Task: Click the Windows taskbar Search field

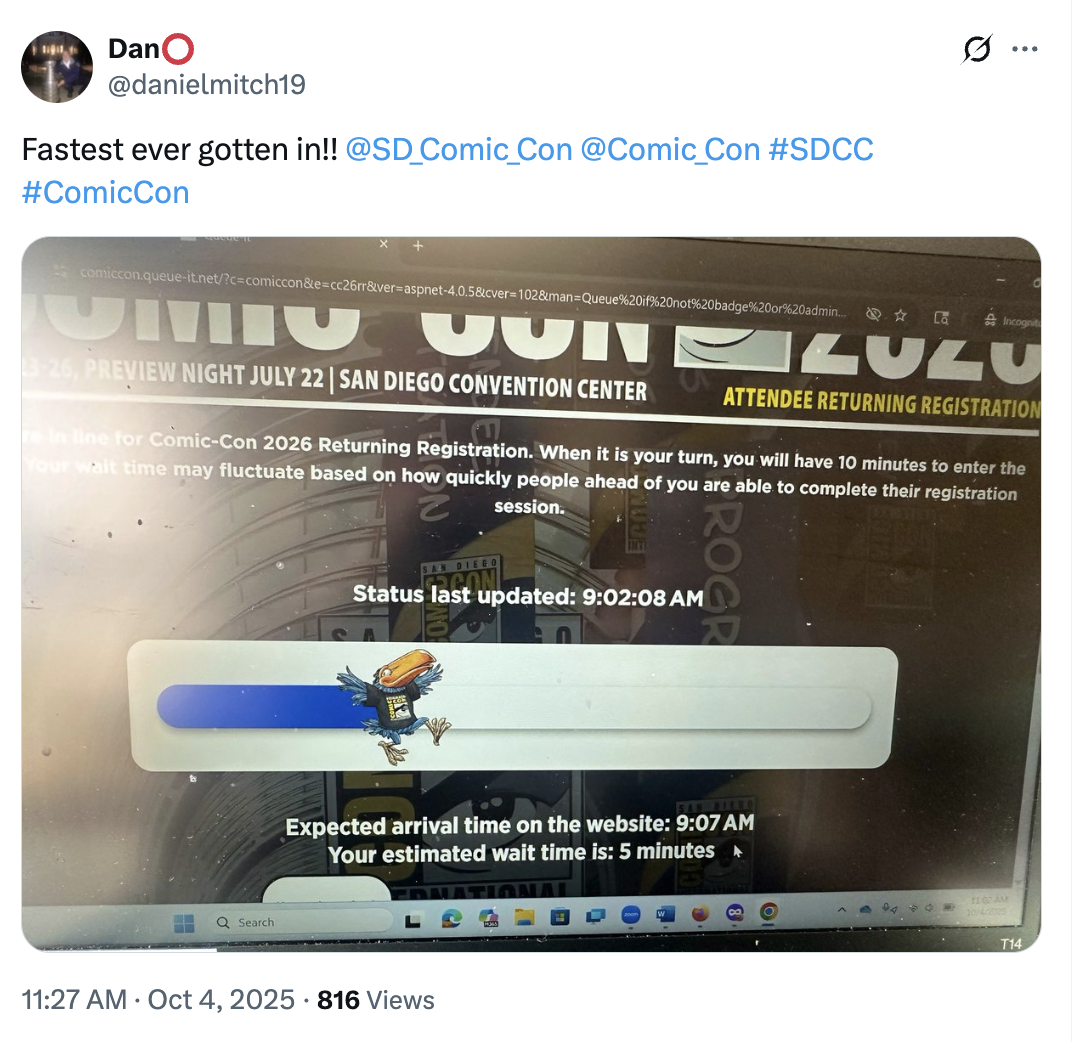Action: click(300, 922)
